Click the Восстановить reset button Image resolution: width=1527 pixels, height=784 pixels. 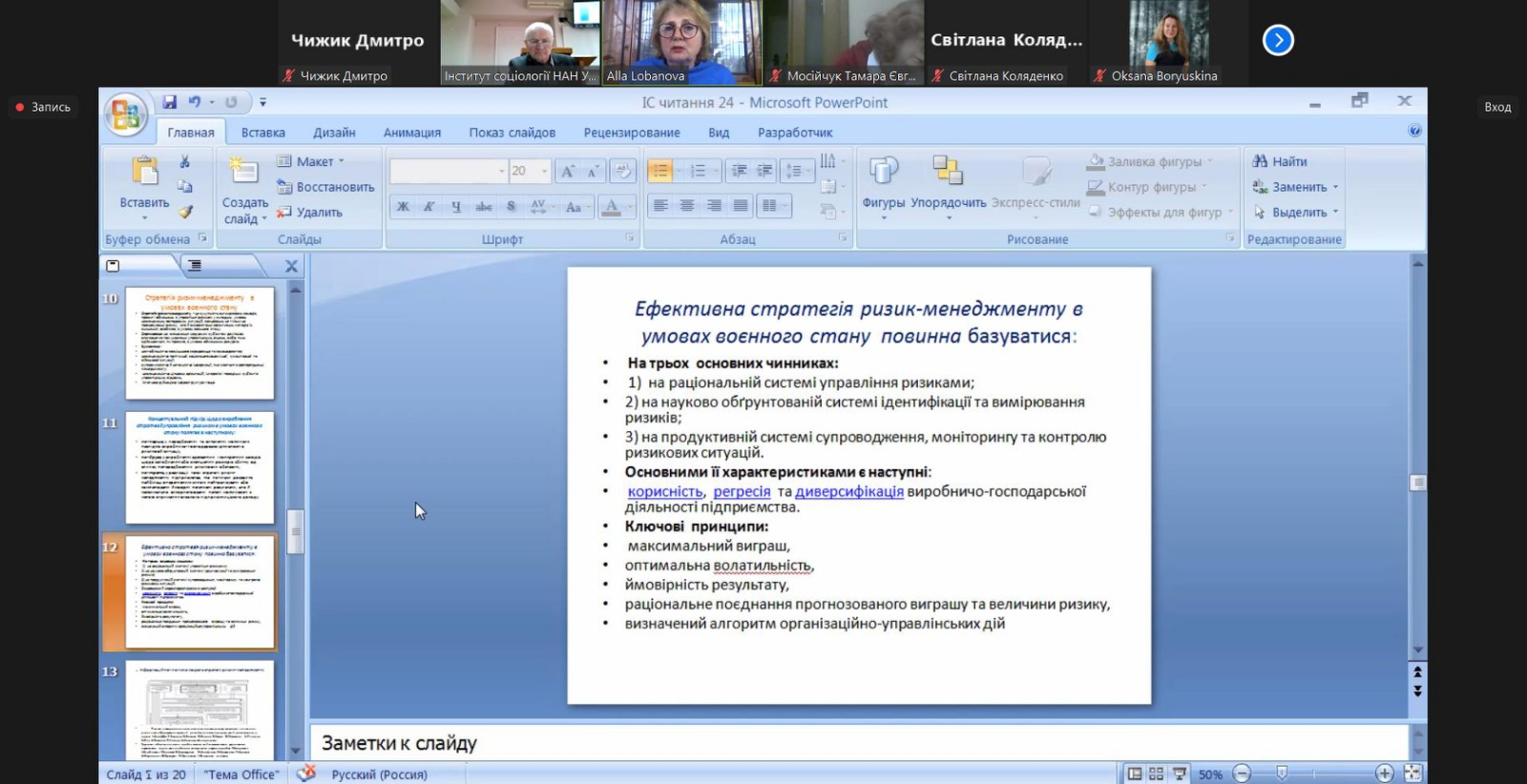[x=325, y=187]
